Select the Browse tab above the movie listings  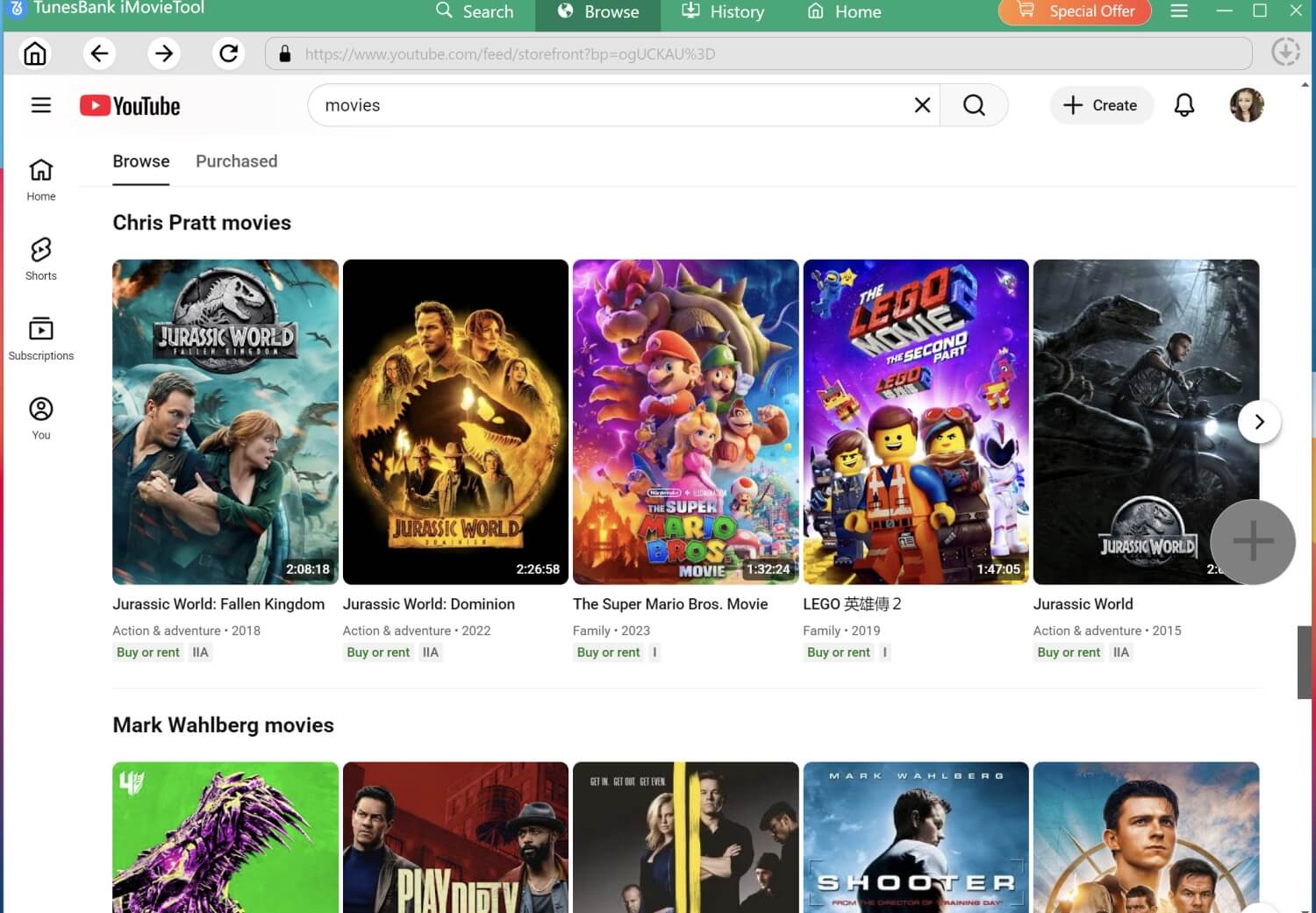[x=140, y=161]
